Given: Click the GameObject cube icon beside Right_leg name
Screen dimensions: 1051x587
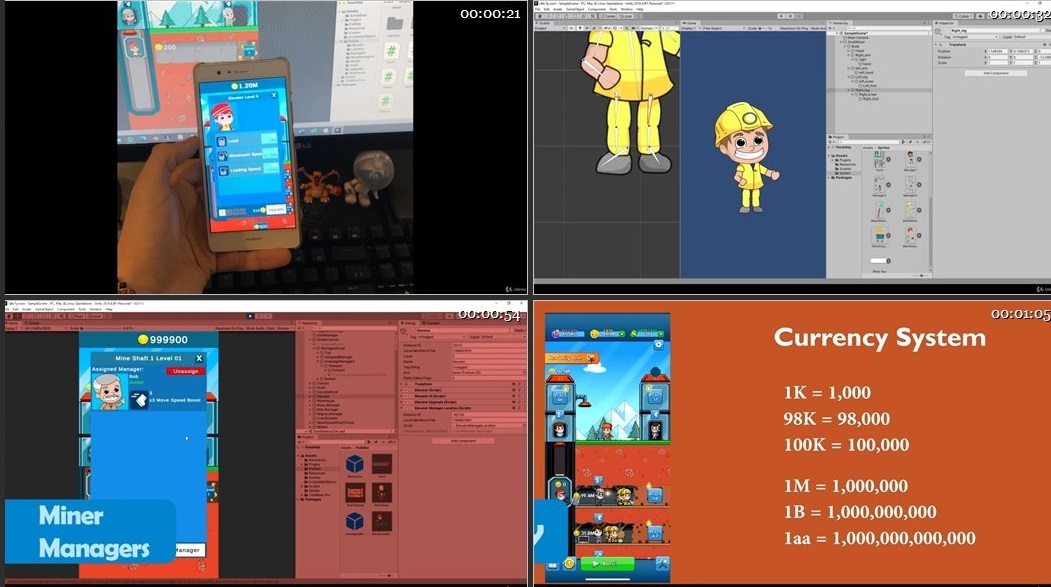Looking at the screenshot, I should 938,31.
